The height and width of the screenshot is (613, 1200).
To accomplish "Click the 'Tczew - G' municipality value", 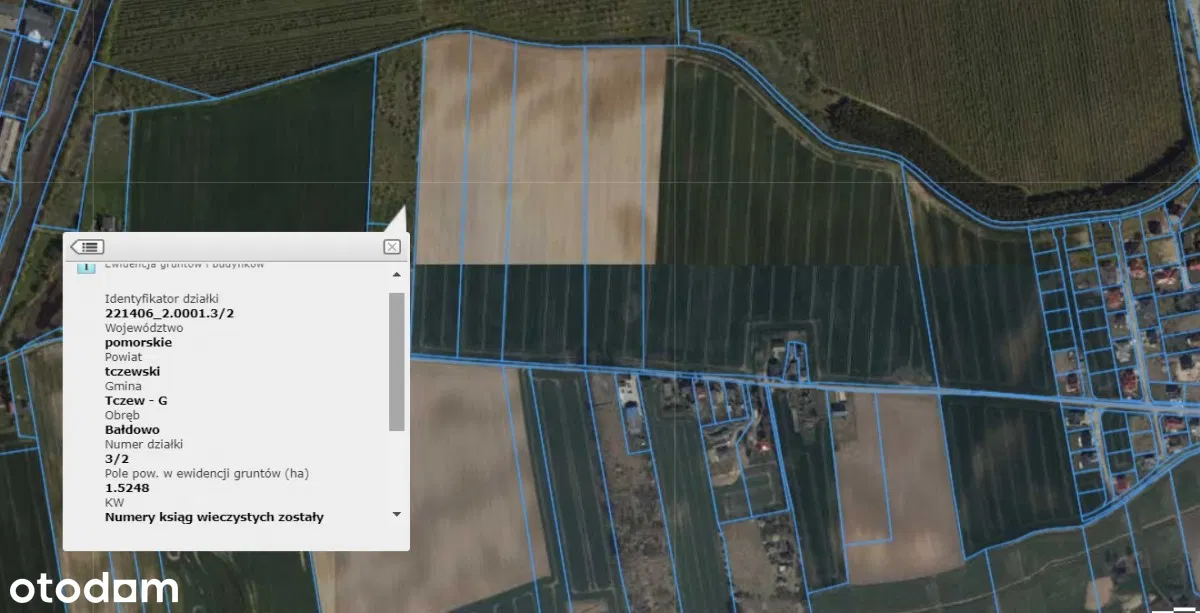I will click(136, 400).
